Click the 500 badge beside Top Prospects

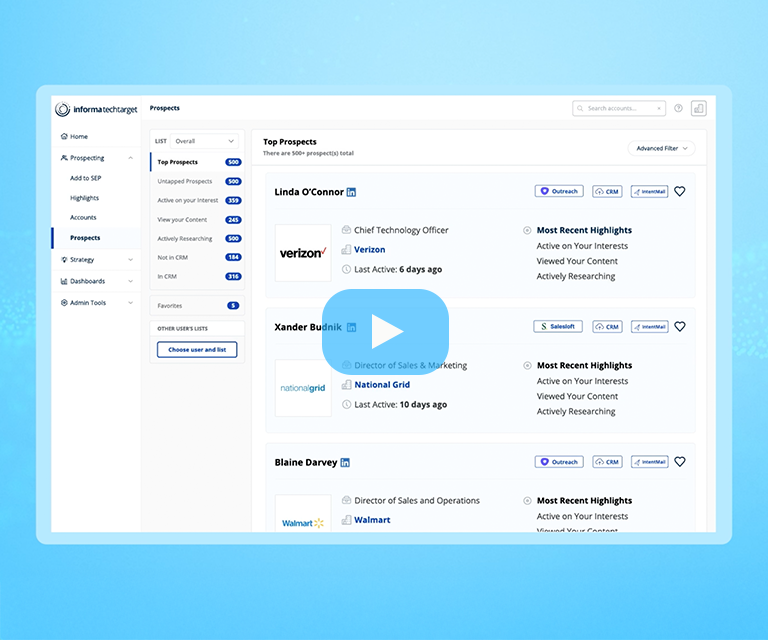[233, 162]
